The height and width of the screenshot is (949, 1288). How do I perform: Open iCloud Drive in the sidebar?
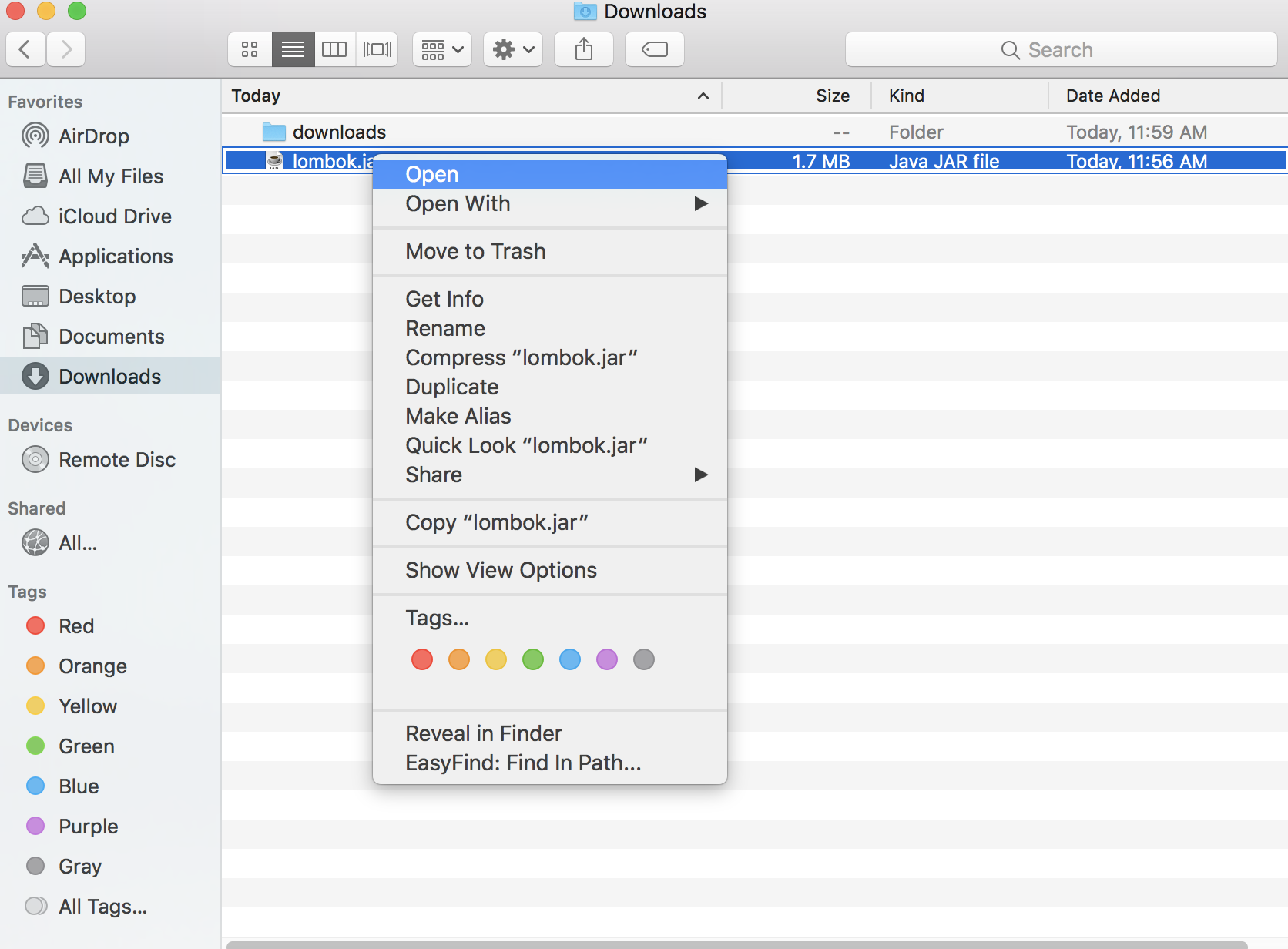tap(114, 216)
